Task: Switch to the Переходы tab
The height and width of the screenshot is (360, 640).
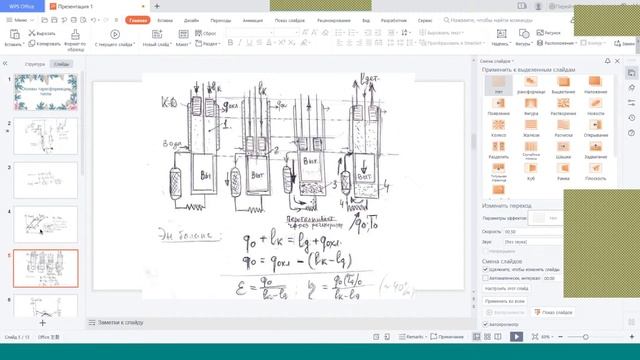Action: [x=221, y=20]
